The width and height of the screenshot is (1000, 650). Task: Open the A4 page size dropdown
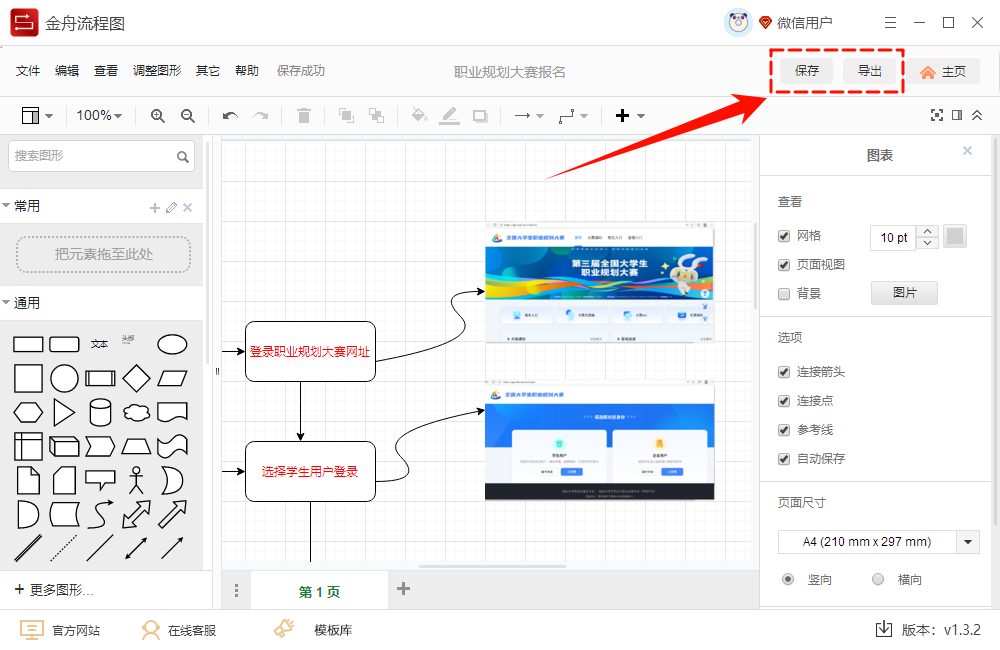tap(966, 541)
